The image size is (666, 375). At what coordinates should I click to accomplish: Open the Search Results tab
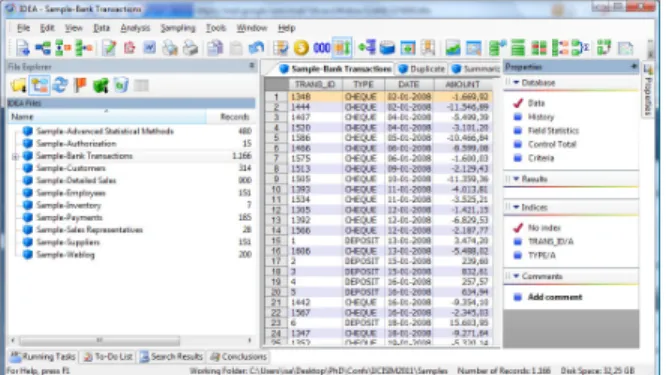(171, 357)
